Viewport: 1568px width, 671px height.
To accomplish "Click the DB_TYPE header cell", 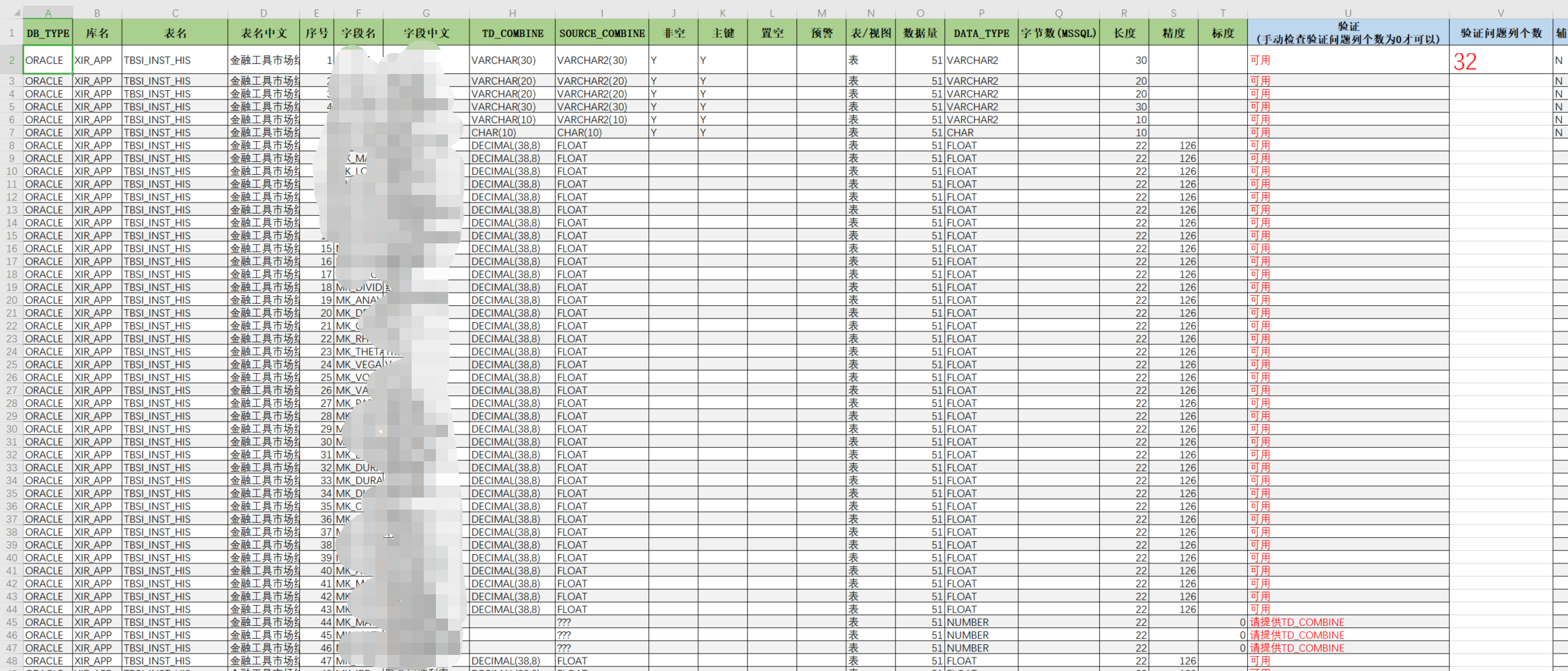I will [x=48, y=32].
